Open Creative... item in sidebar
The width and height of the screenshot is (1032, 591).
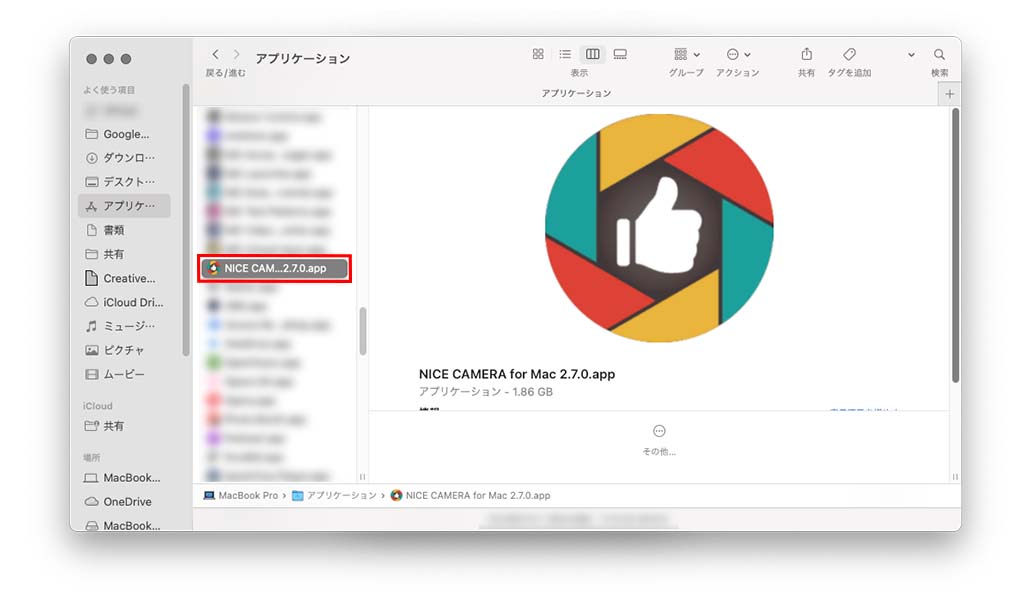[x=124, y=278]
